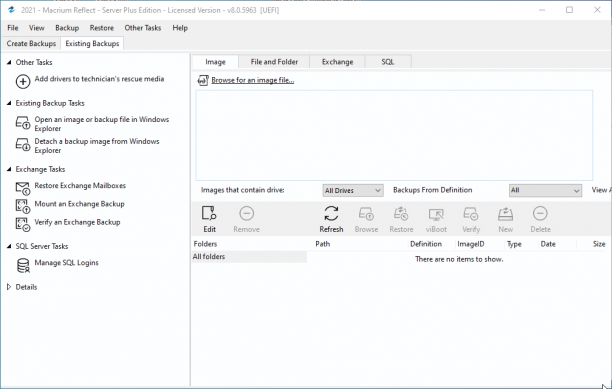Image resolution: width=612 pixels, height=389 pixels.
Task: Click Detach a backup image link text
Action: (x=97, y=146)
